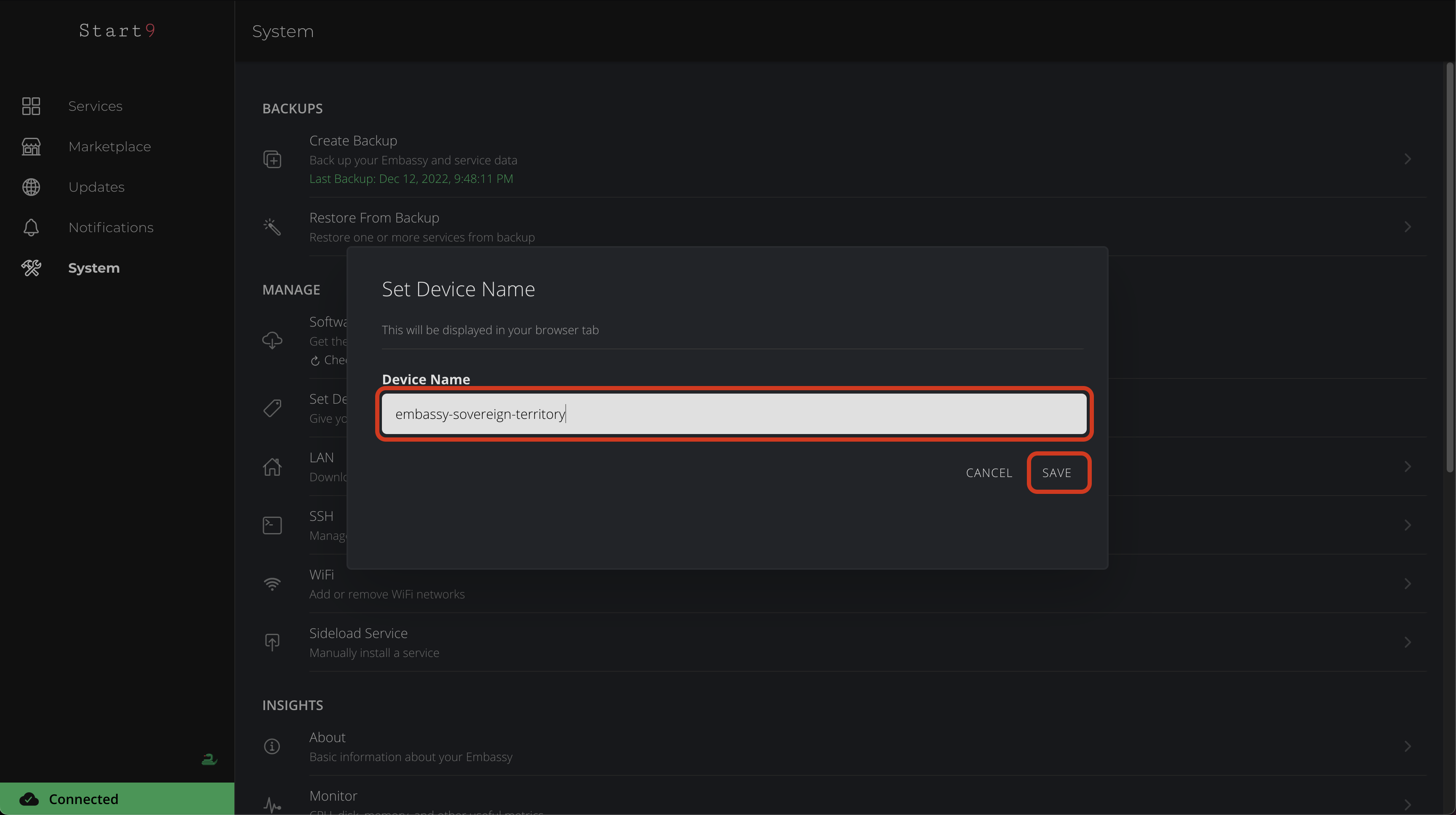Click the Services grid icon in sidebar
This screenshot has height=815, width=1456.
31,106
